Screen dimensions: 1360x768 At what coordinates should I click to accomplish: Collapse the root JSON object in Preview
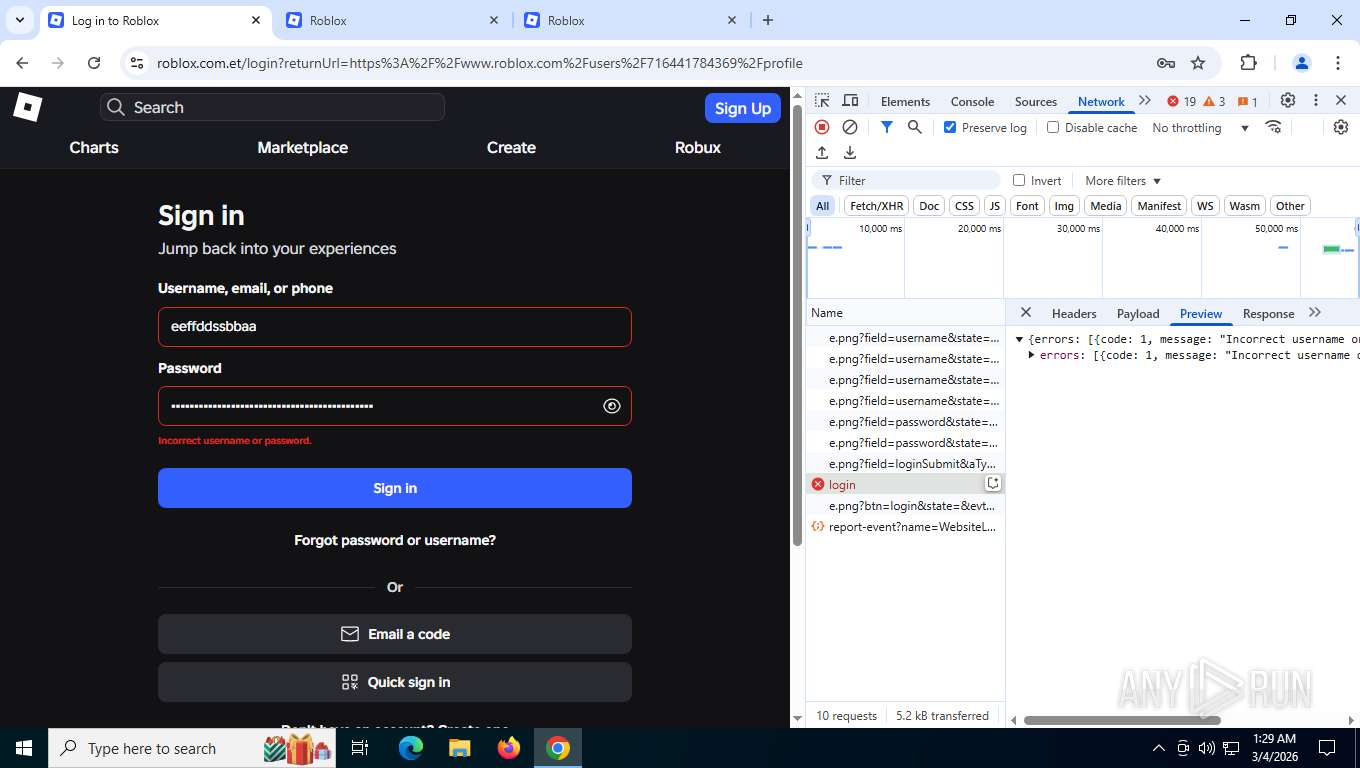(x=1019, y=339)
